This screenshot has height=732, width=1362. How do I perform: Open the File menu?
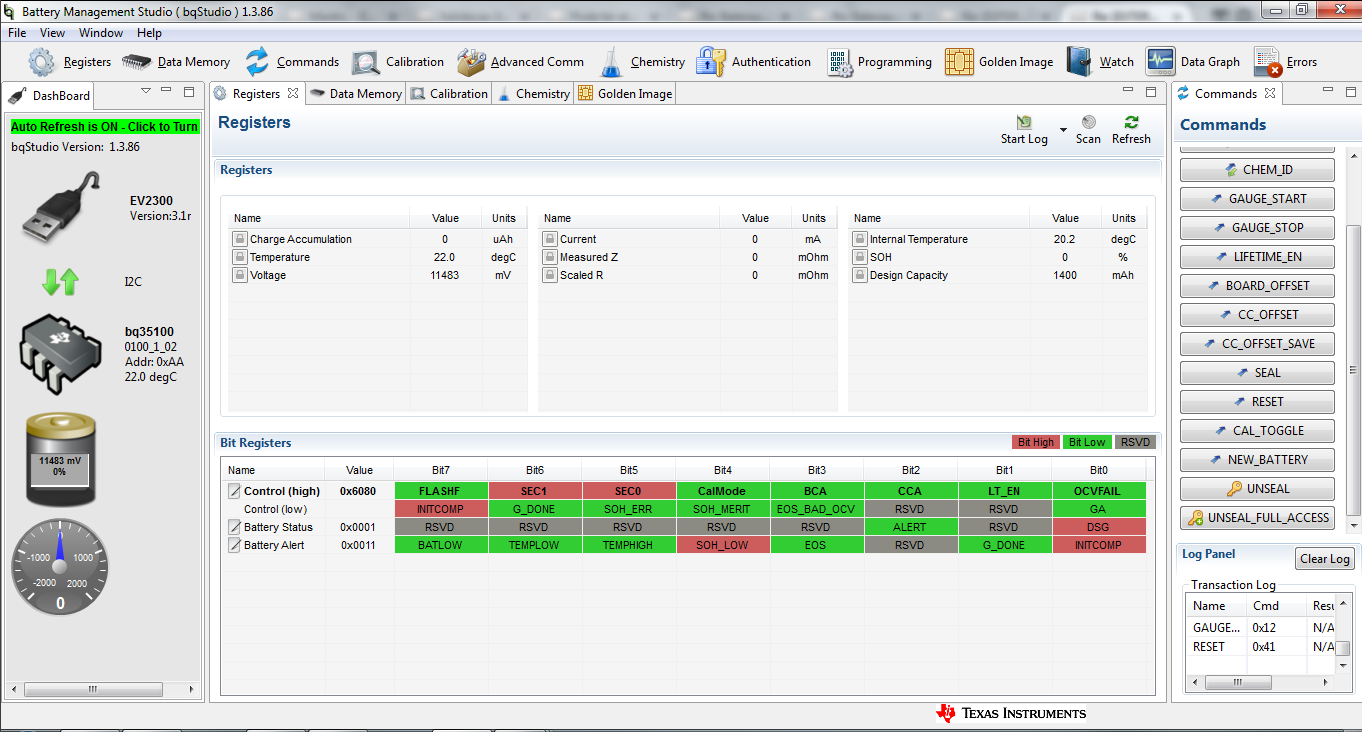[17, 33]
